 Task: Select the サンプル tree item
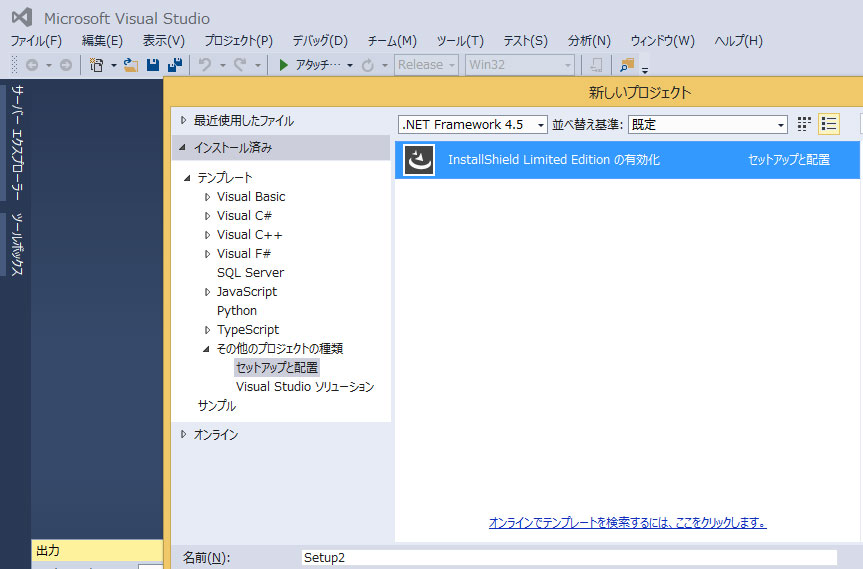tap(217, 406)
